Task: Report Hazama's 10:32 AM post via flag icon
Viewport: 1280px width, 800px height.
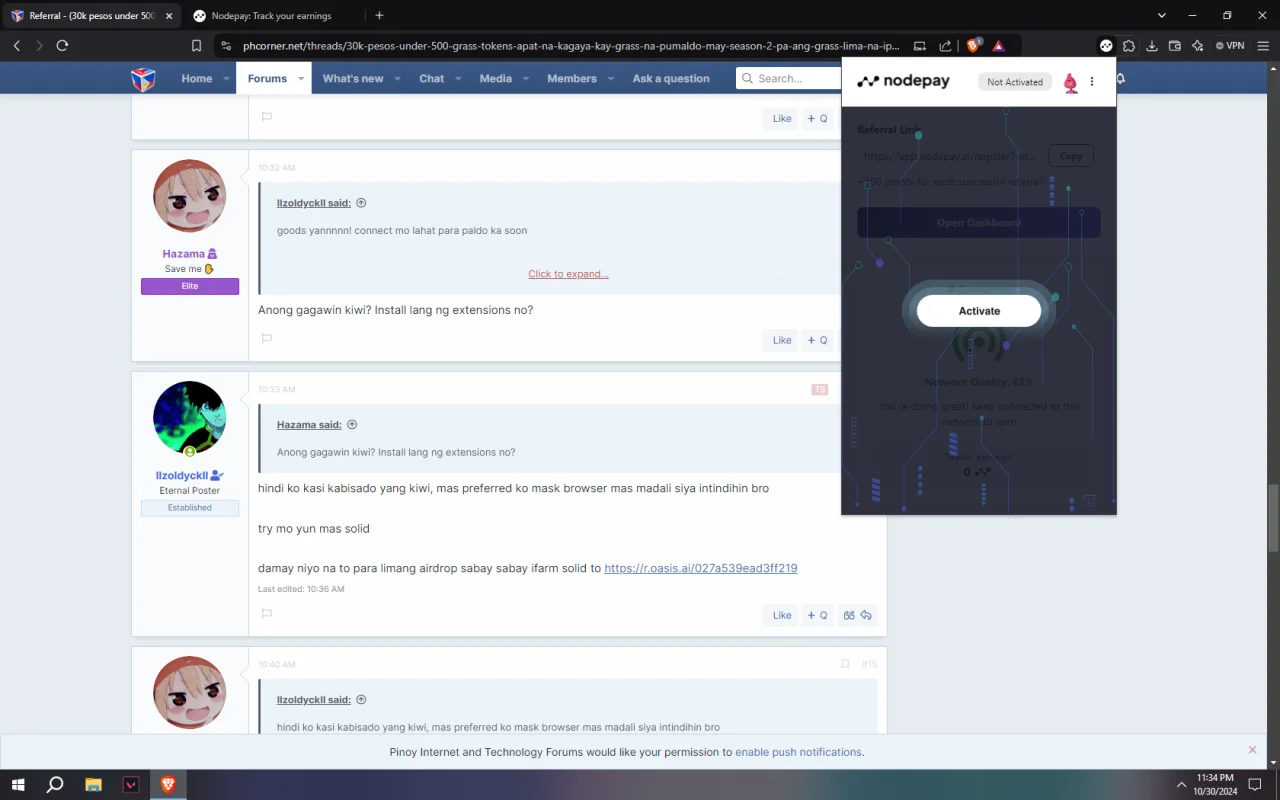Action: (267, 338)
